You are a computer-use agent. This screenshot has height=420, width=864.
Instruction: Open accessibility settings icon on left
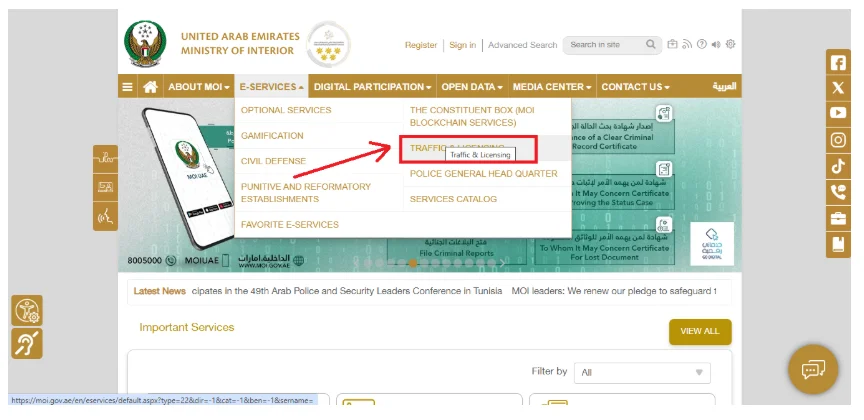[26, 310]
